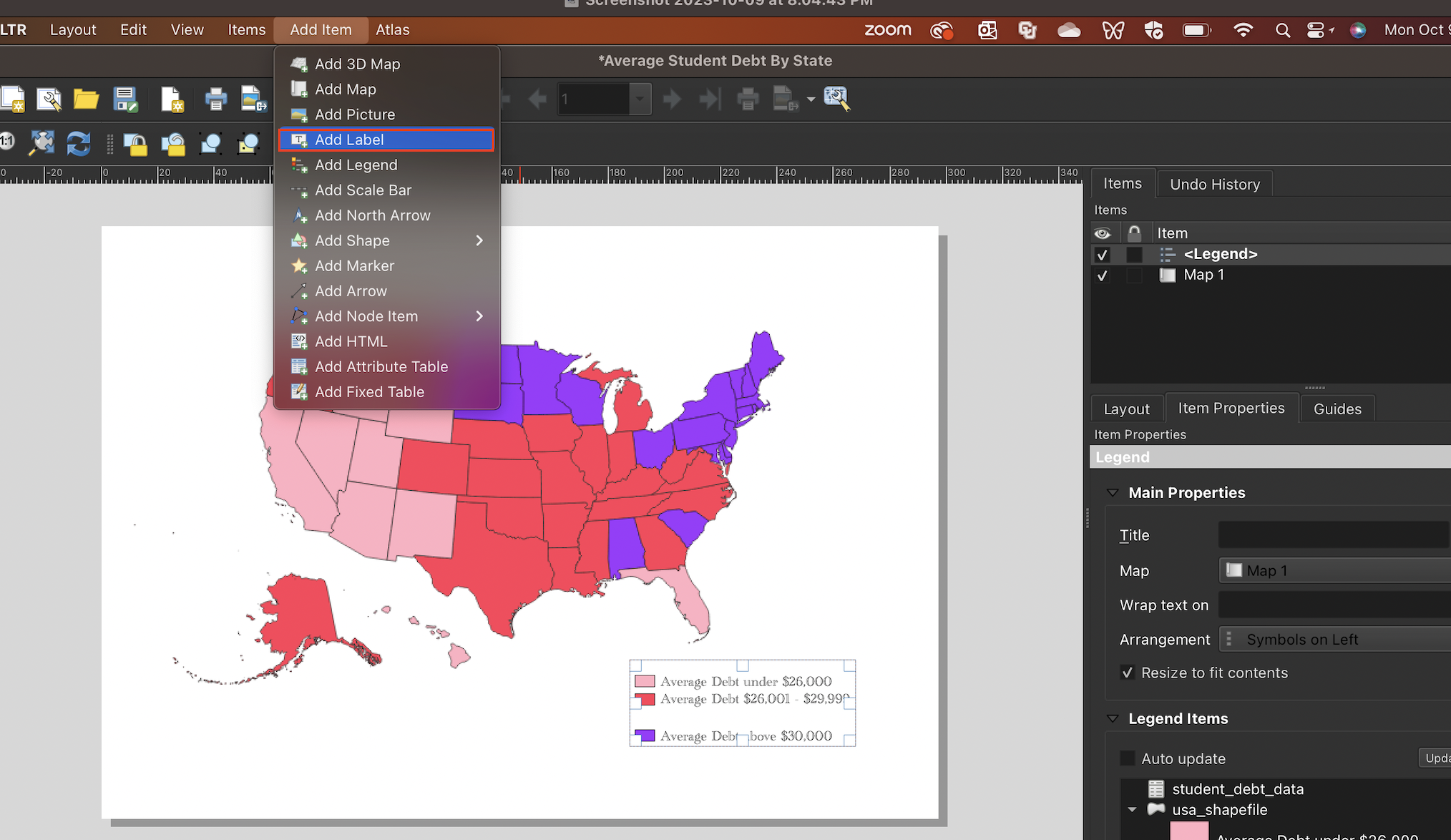Select the <Legend> row in Items list

(x=1272, y=254)
